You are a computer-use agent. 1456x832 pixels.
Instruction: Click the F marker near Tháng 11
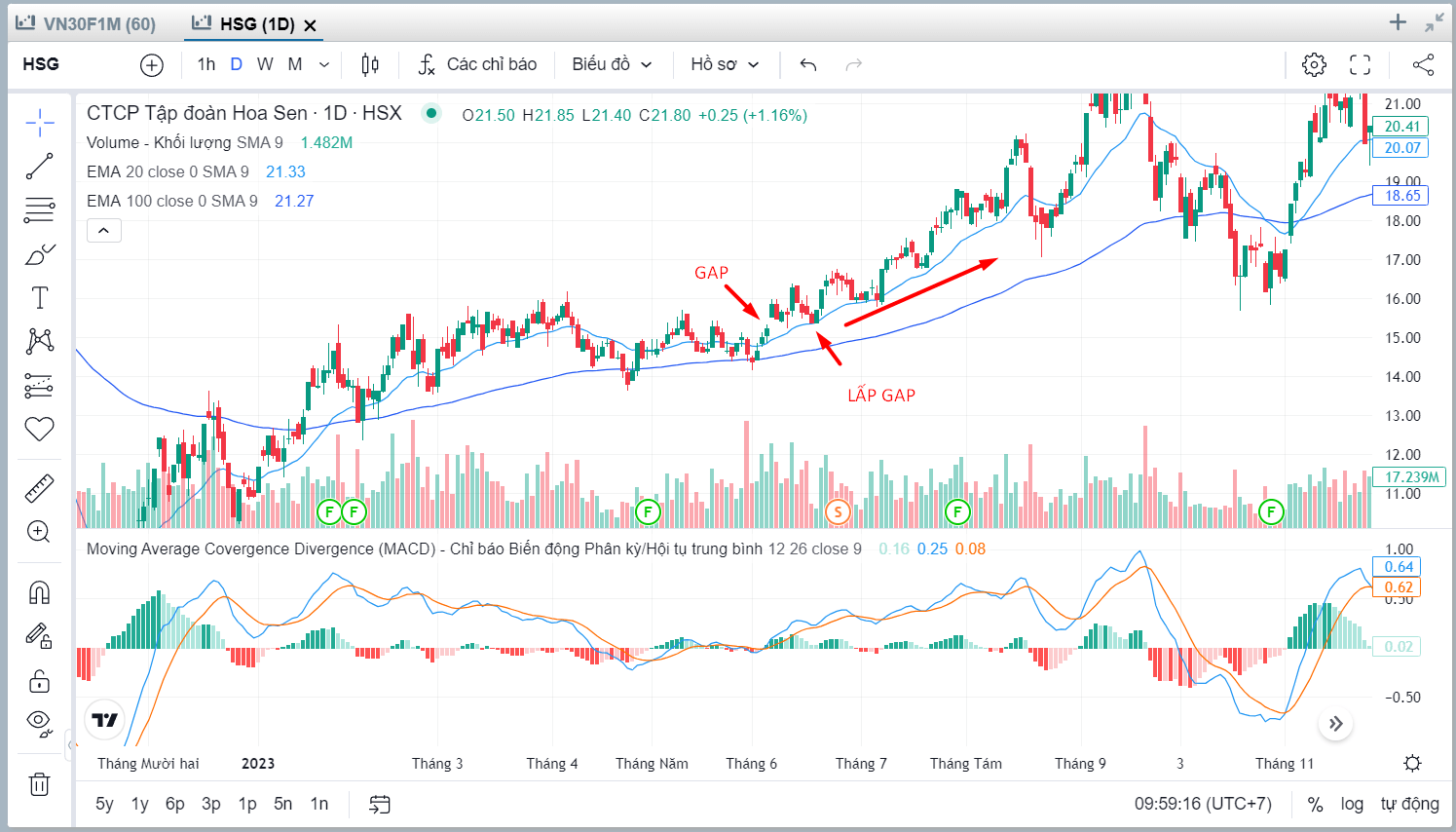pyautogui.click(x=1271, y=511)
